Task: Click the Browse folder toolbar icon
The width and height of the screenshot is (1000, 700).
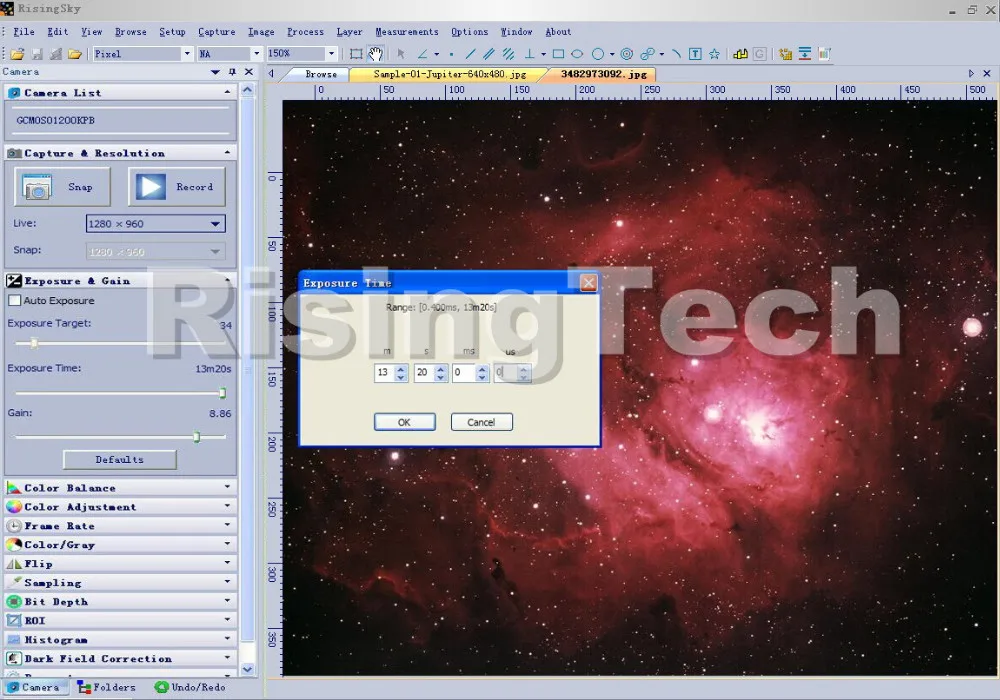Action: point(75,54)
